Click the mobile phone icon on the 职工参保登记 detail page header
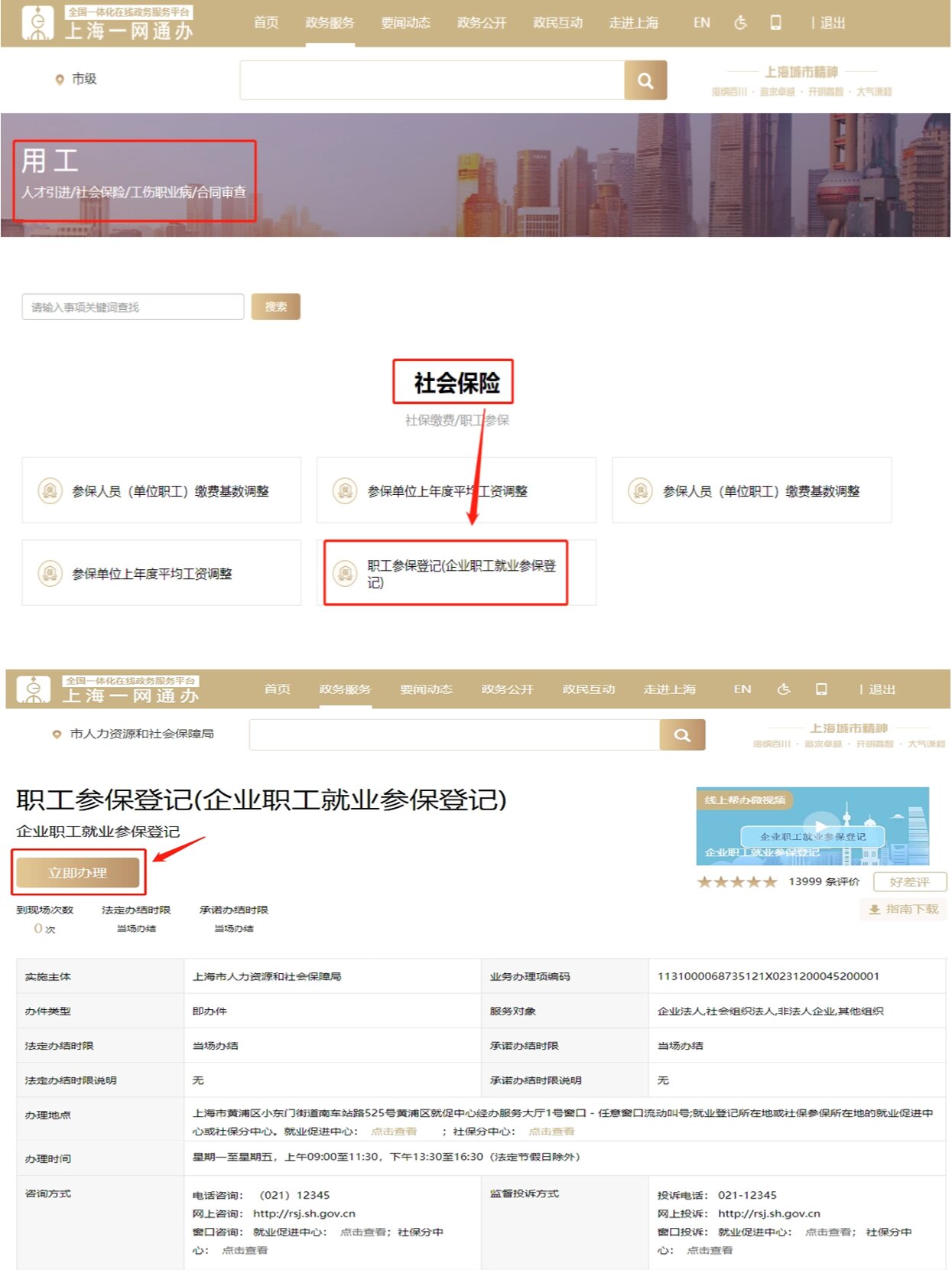 tap(821, 689)
